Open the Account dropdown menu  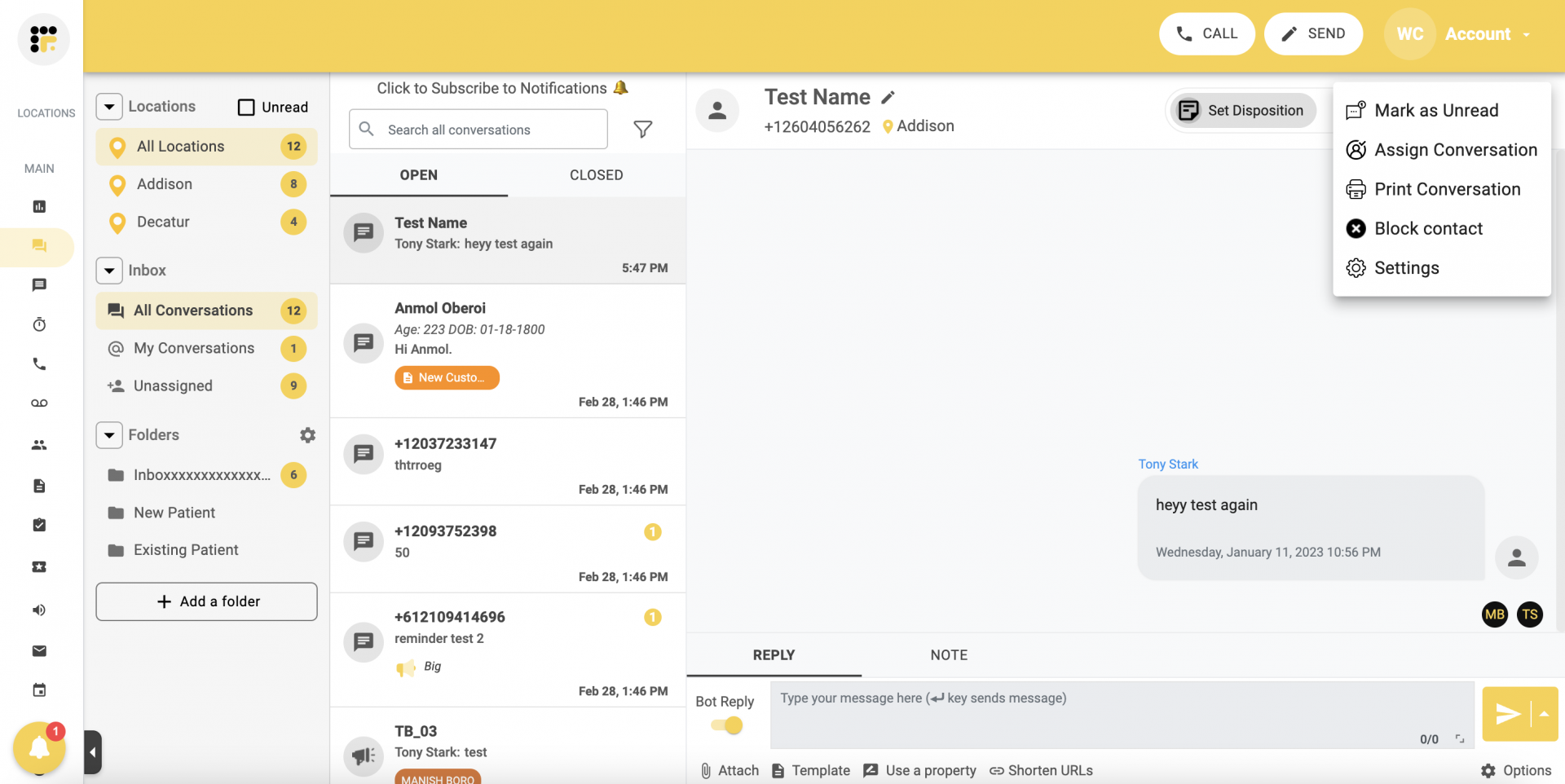[x=1487, y=34]
